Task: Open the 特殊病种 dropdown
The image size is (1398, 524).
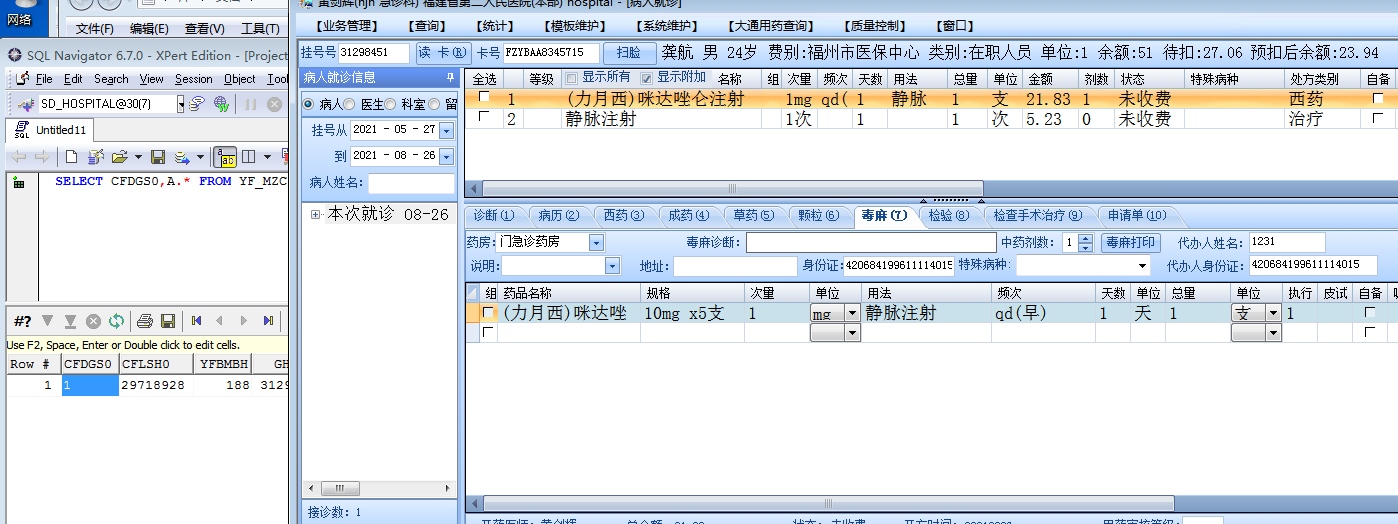Action: [x=1142, y=266]
